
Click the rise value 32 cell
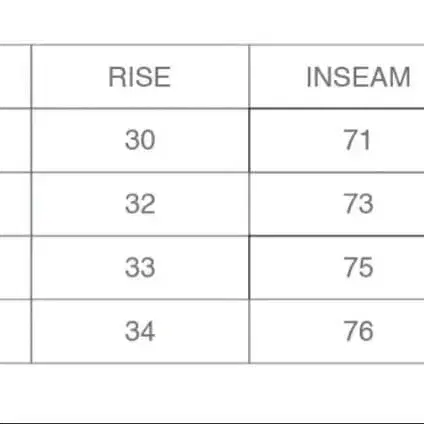pos(140,204)
